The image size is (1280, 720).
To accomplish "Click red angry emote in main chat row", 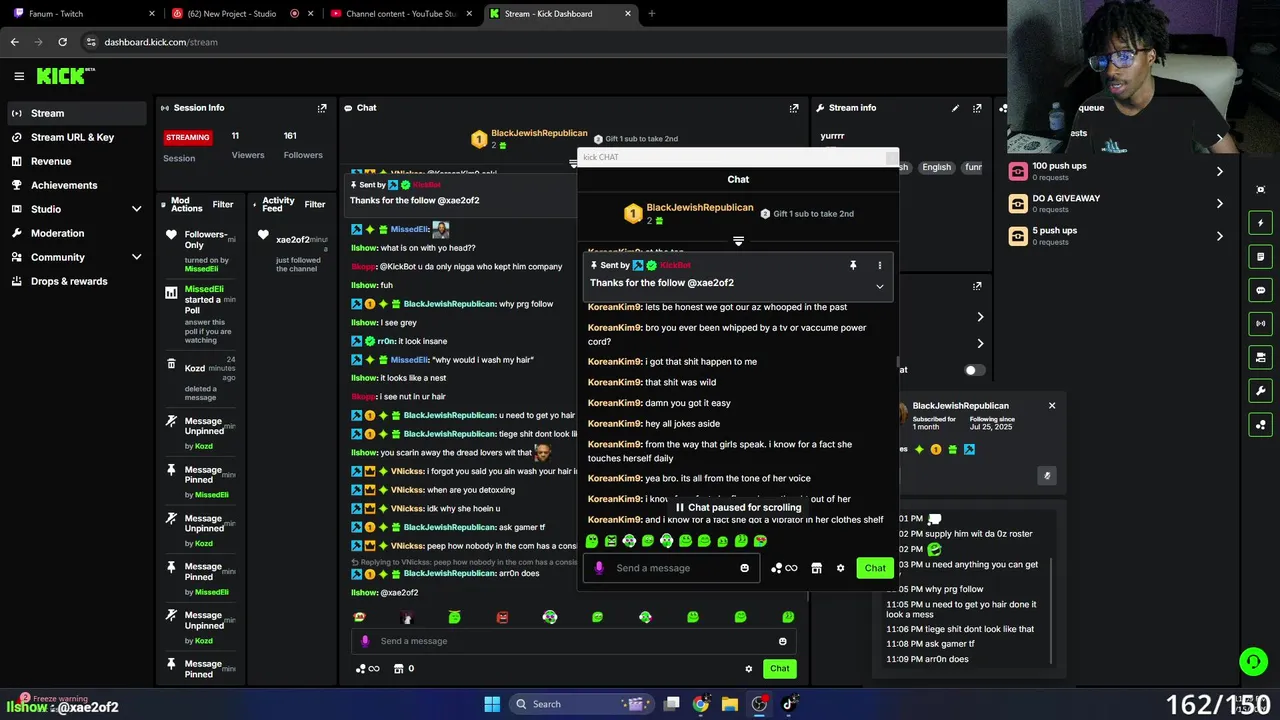I will tap(502, 617).
